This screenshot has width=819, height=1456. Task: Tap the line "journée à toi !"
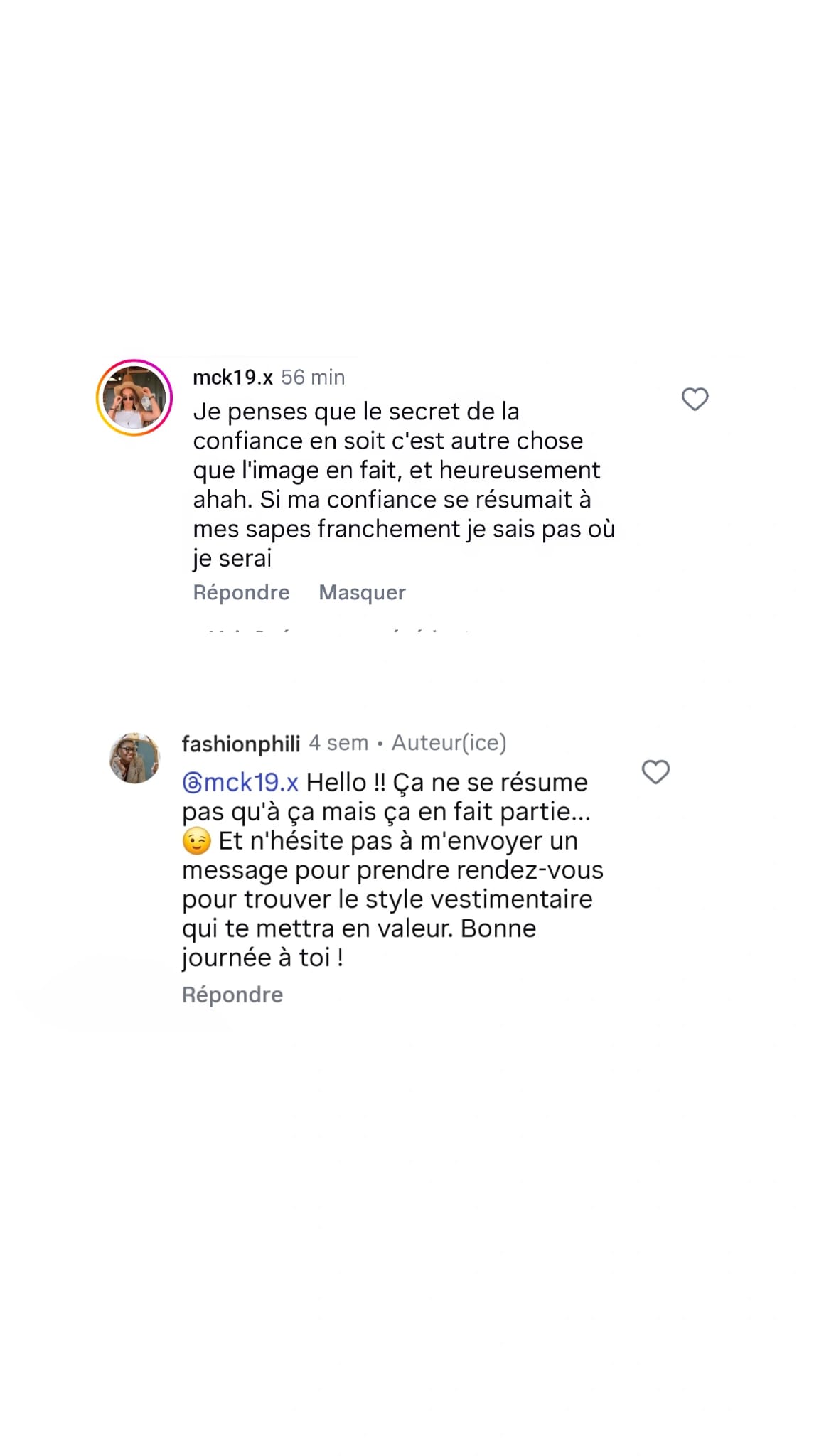point(262,958)
